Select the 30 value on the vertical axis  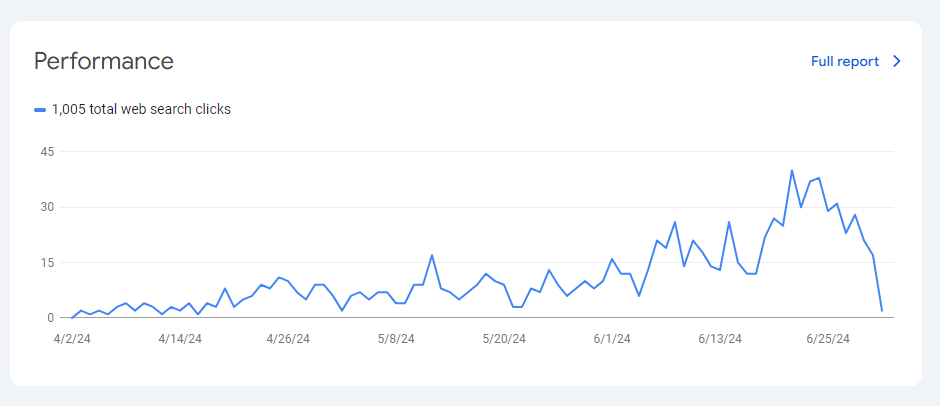[x=44, y=207]
